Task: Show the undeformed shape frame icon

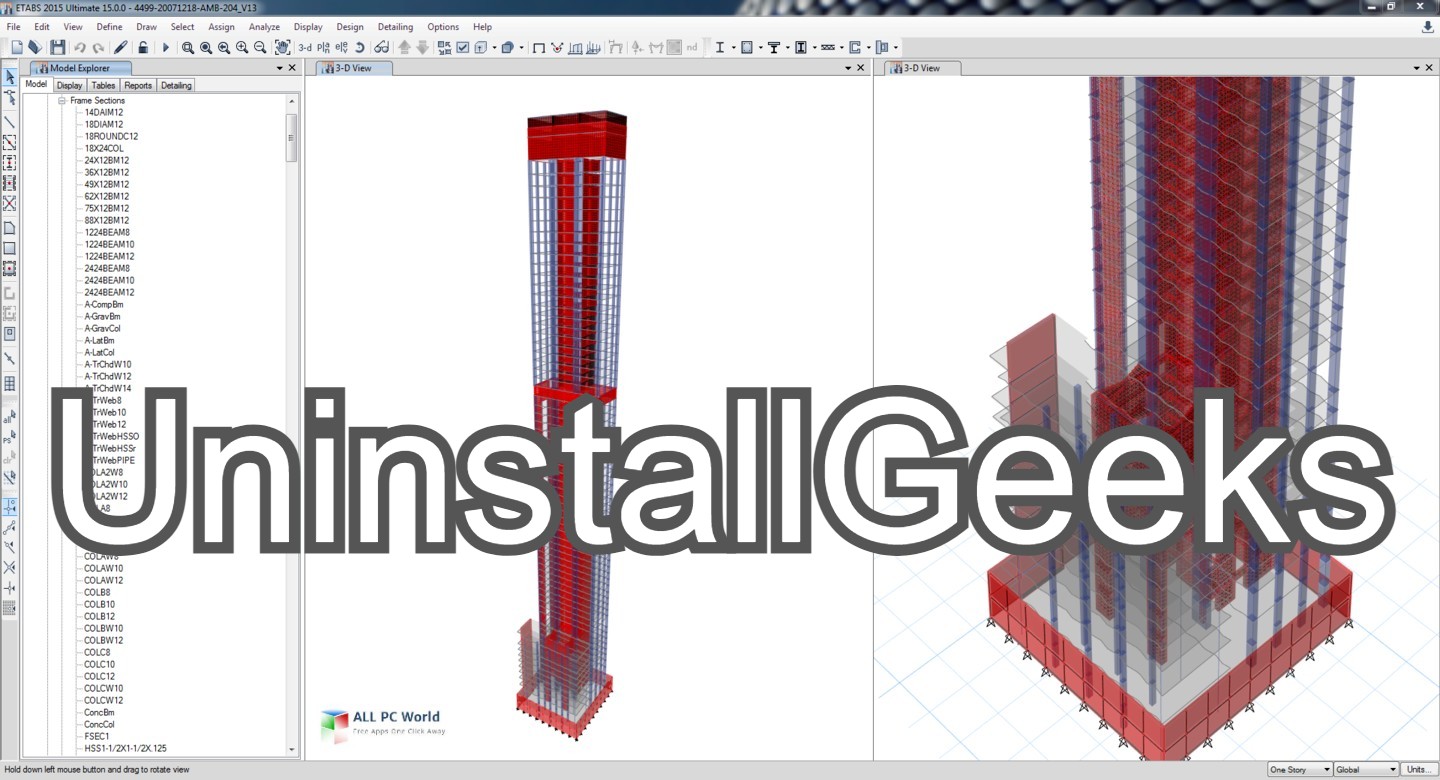Action: 539,47
